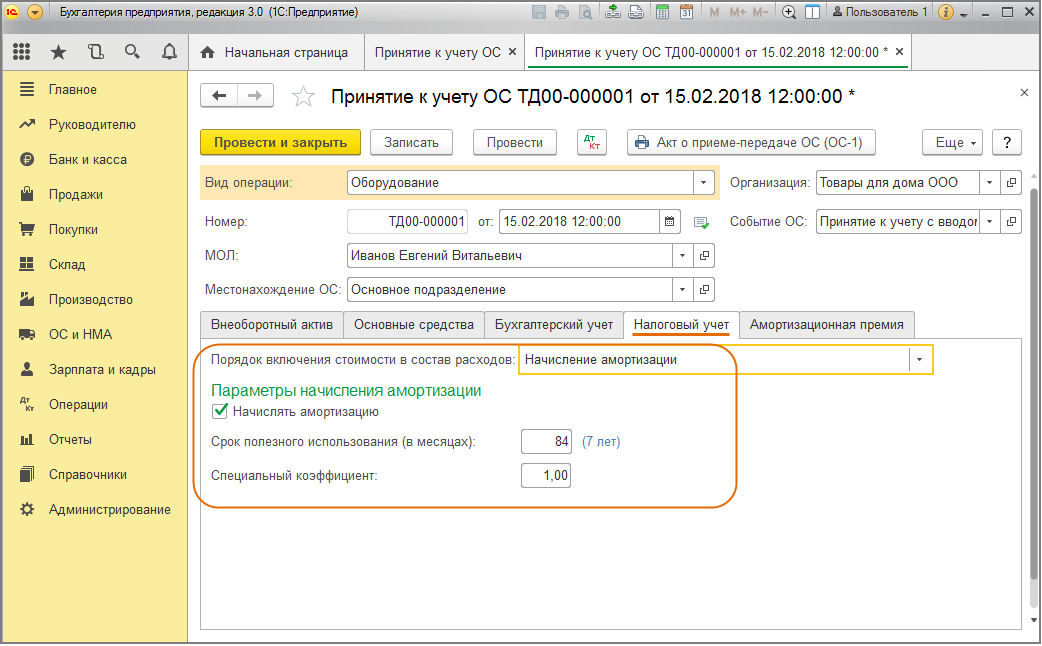Open Favorites star in the tools panel

point(58,52)
